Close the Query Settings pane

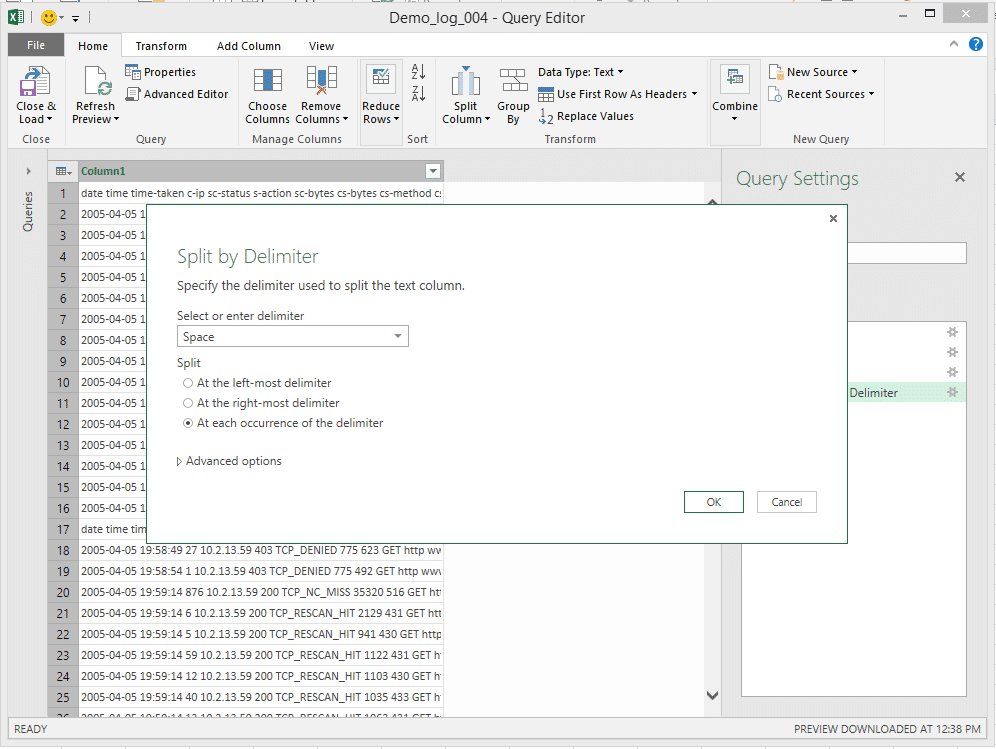coord(960,177)
